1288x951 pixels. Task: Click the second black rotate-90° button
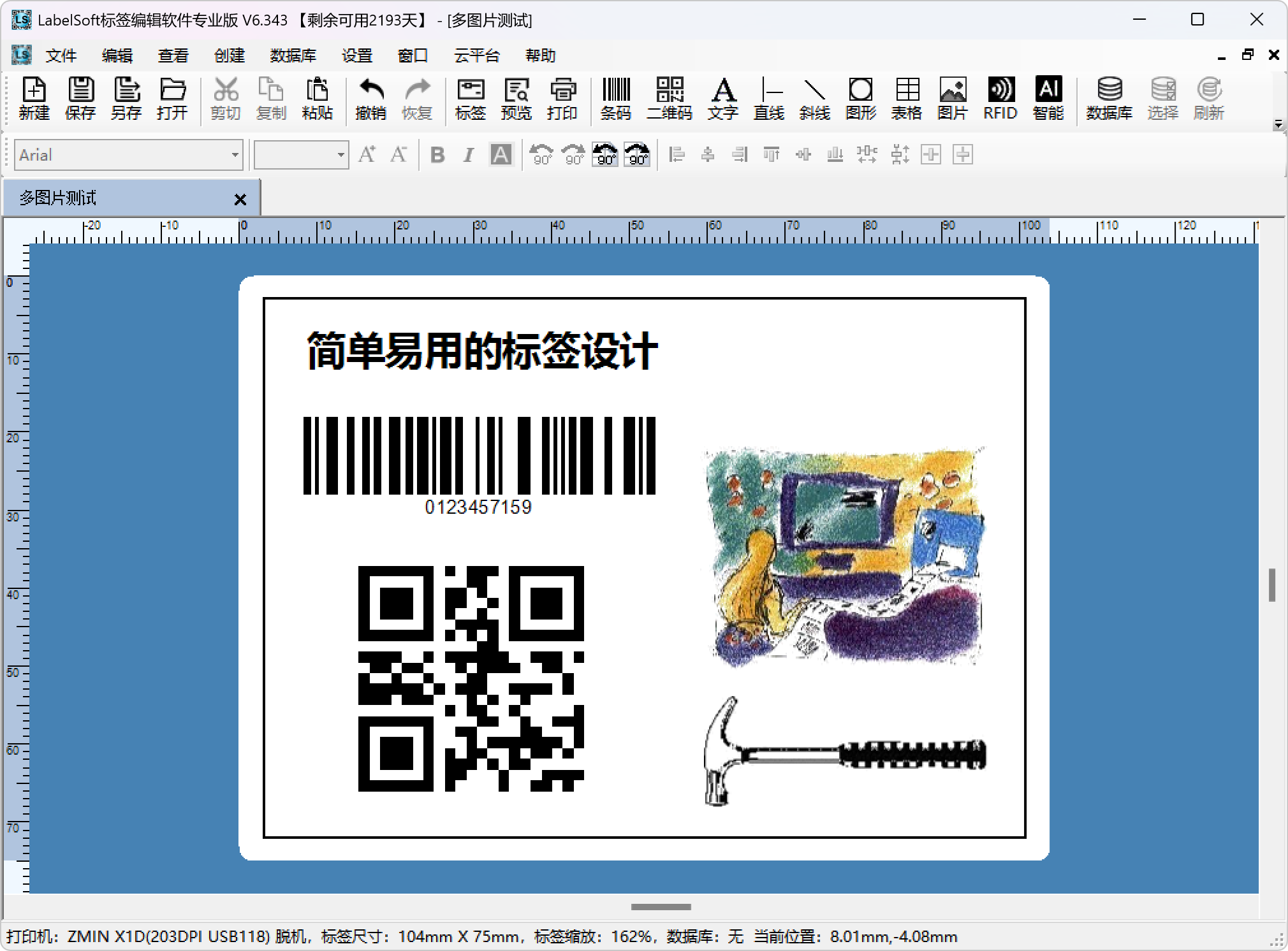click(637, 154)
